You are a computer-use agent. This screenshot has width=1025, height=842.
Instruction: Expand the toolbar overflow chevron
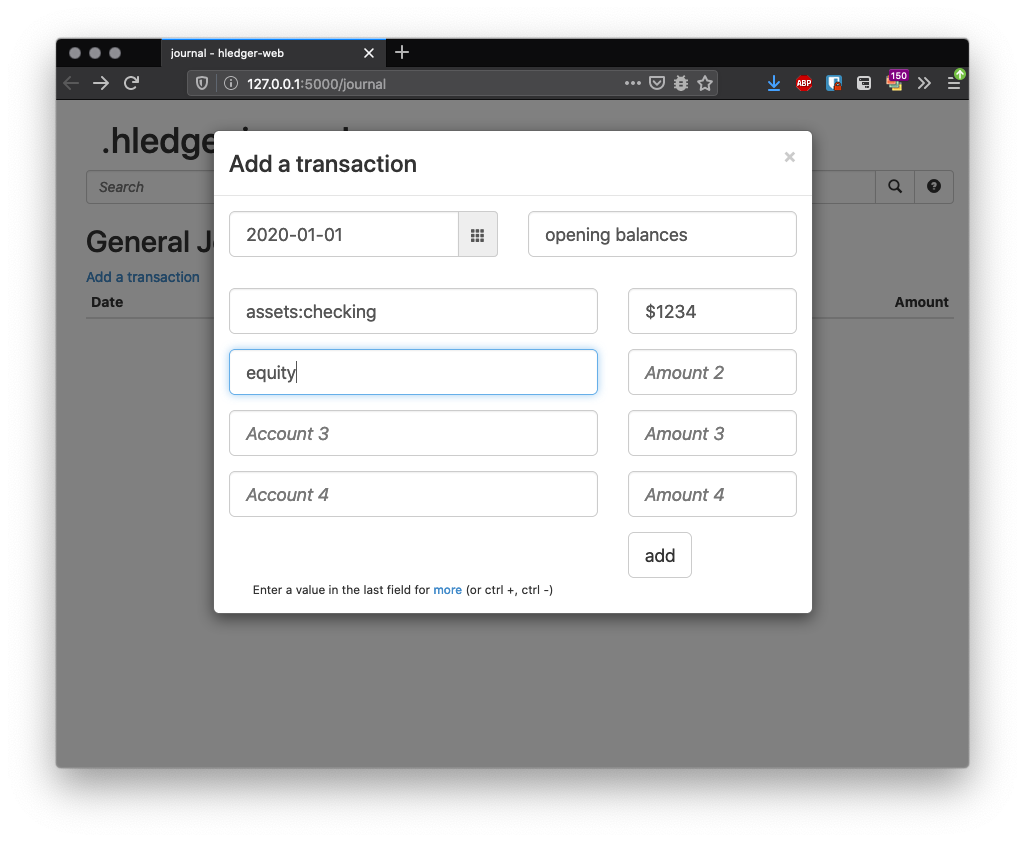click(x=924, y=83)
